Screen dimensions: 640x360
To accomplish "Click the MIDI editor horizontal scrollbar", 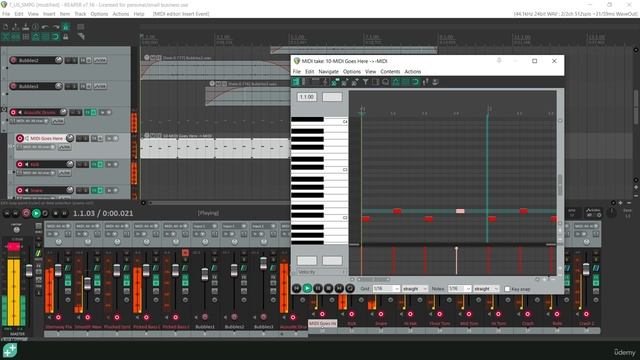I will [374, 280].
